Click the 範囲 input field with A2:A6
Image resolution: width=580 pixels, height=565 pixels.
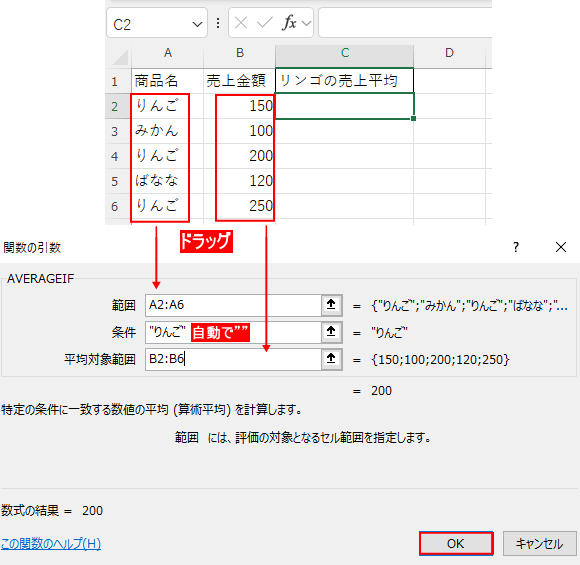click(x=233, y=305)
